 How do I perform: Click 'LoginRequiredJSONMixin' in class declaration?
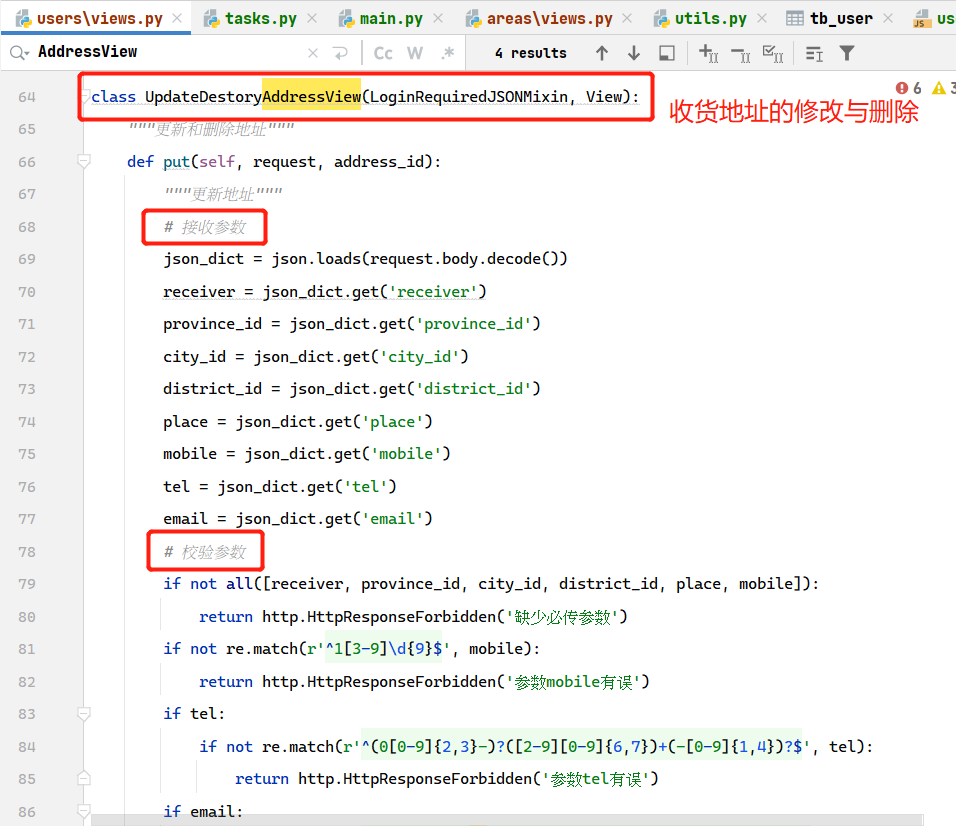468,96
